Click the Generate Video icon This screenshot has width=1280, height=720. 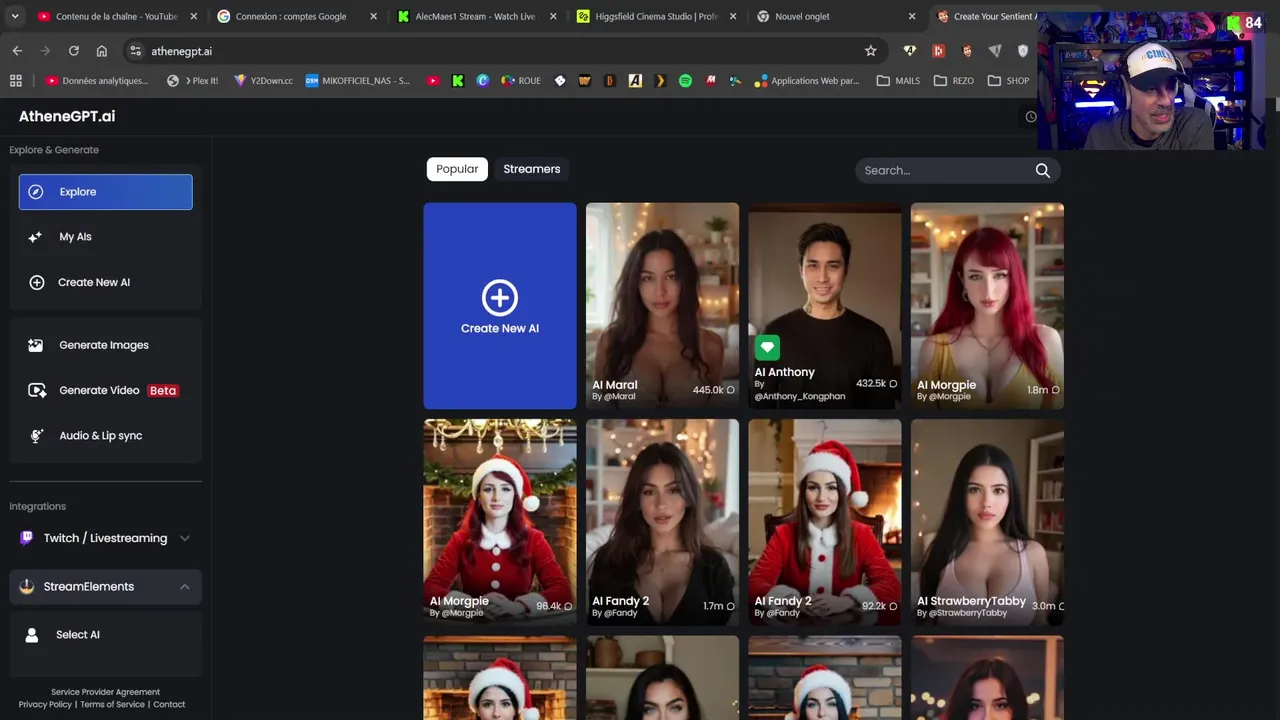click(37, 391)
